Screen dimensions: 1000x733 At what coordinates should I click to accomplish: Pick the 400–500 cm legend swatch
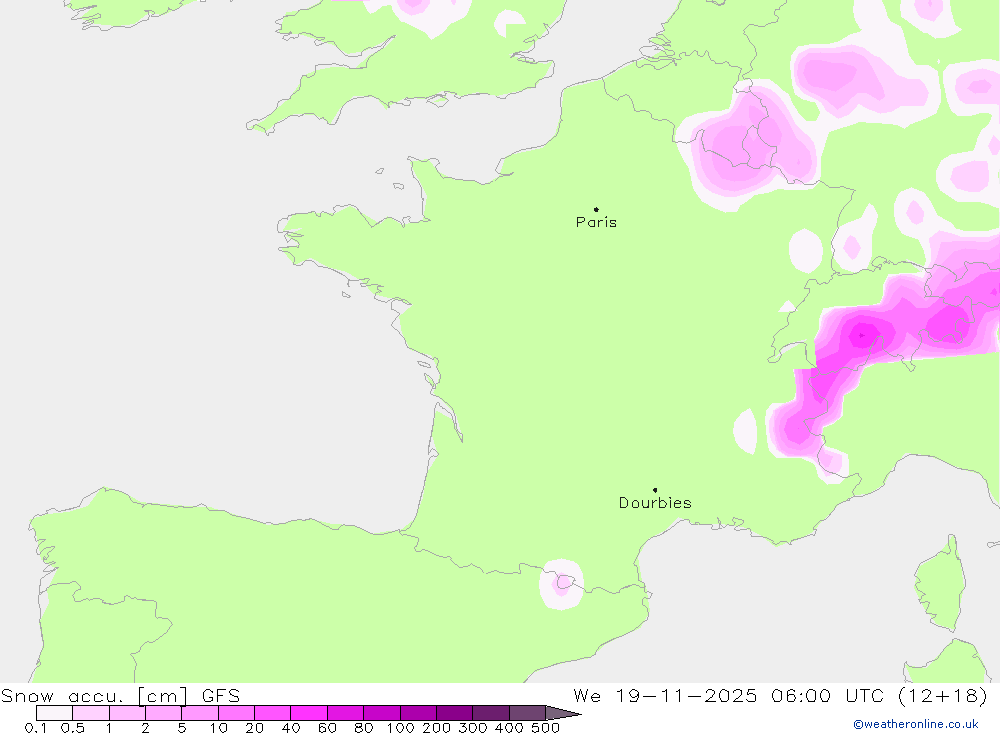pos(527,713)
